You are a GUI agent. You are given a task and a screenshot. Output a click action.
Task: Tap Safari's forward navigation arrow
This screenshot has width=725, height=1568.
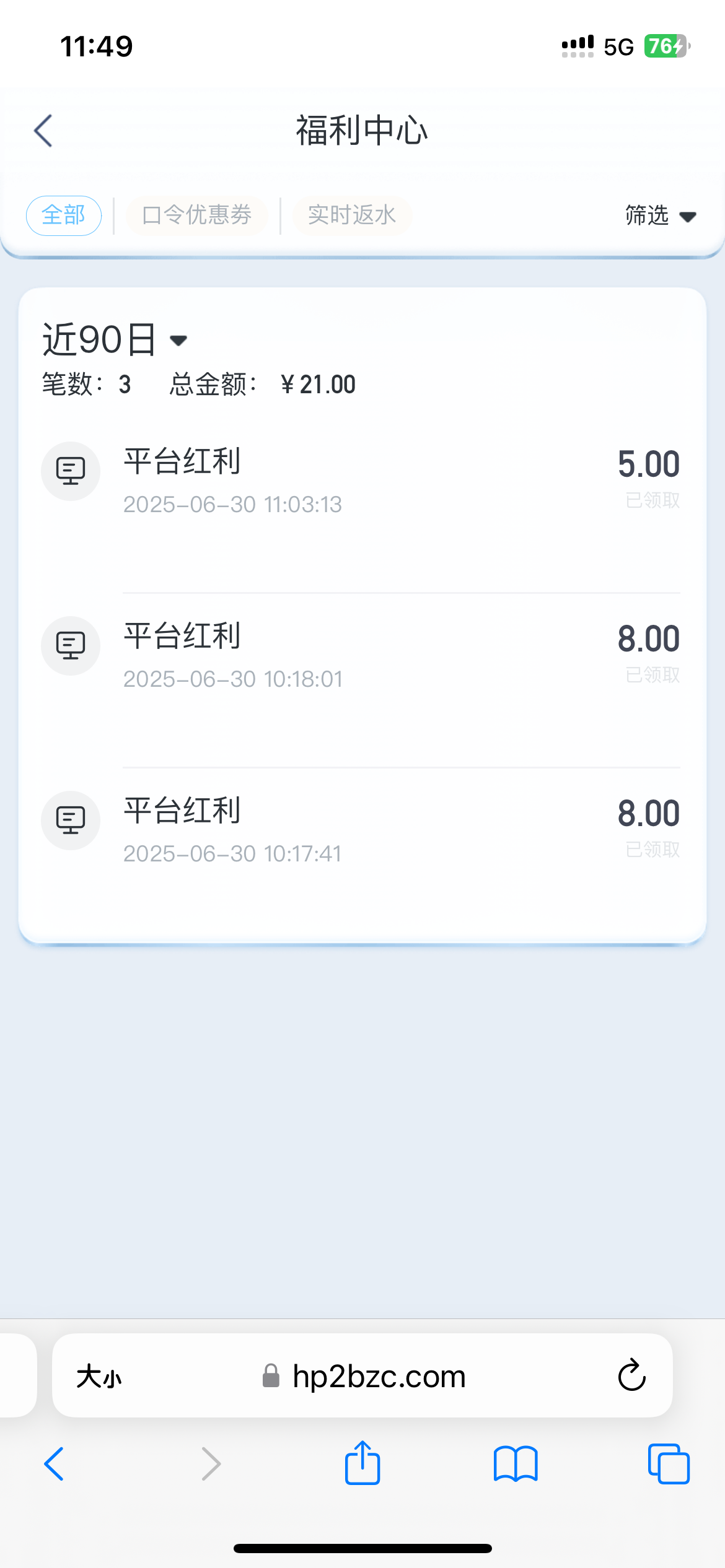[x=211, y=1464]
